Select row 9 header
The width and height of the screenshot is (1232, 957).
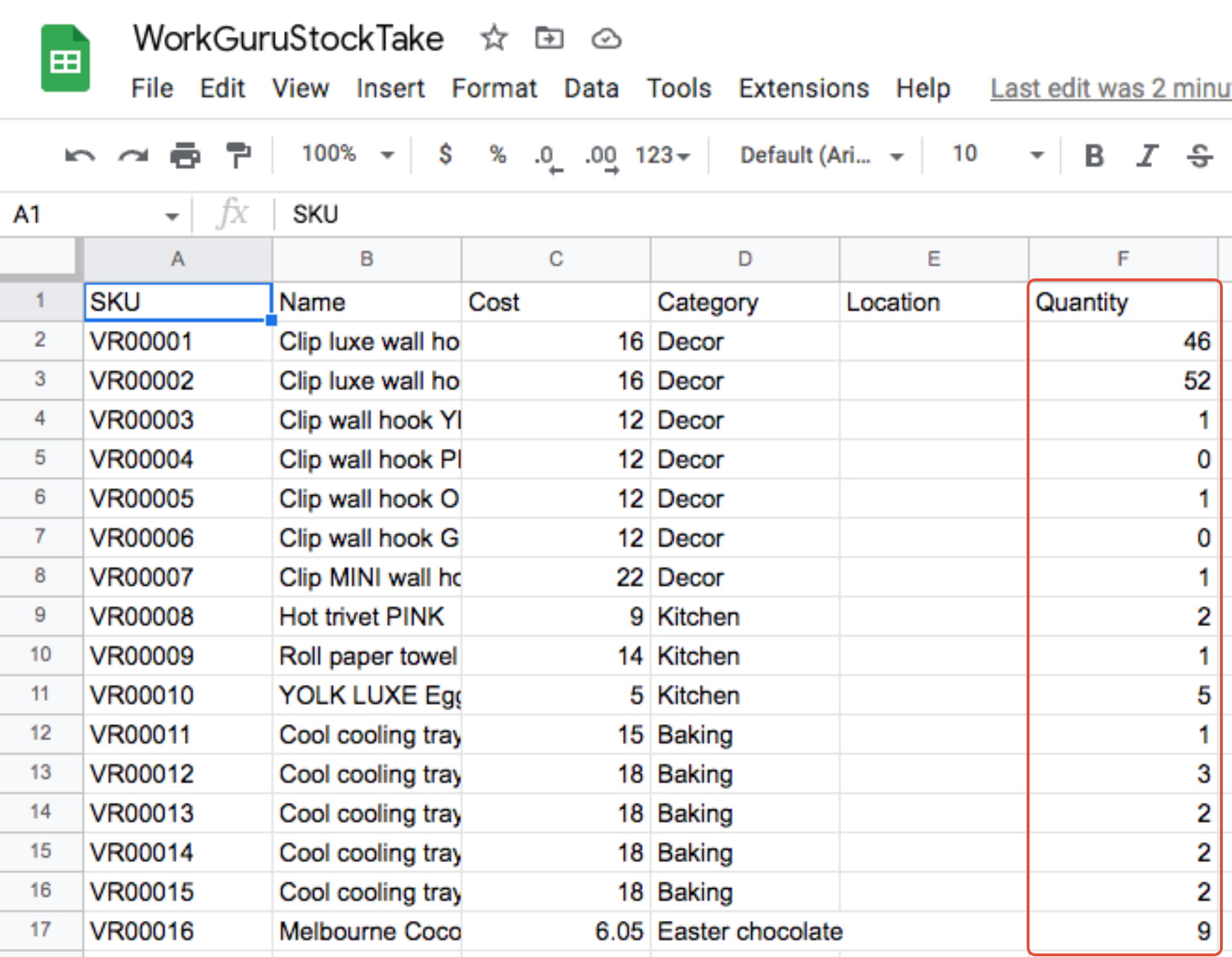(40, 616)
